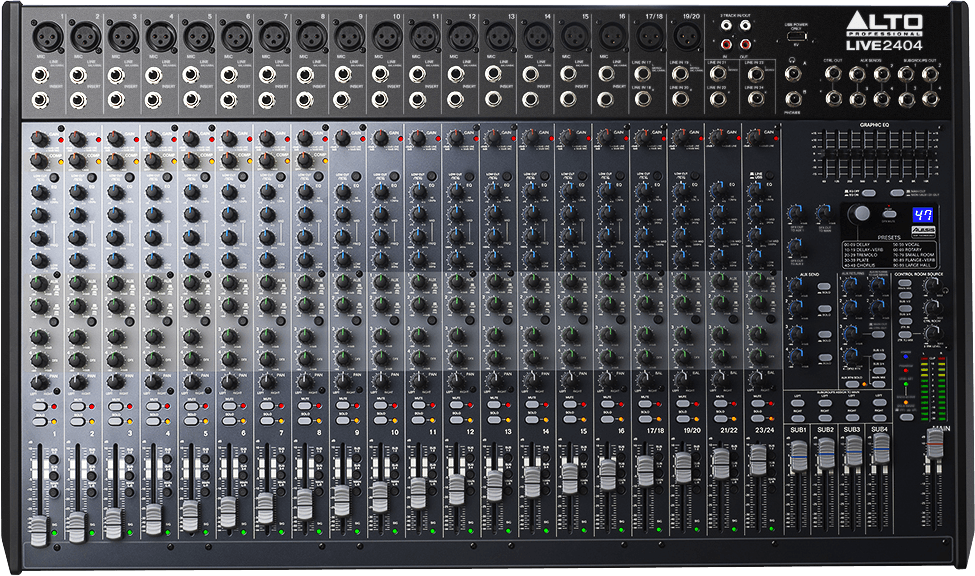This screenshot has width=975, height=576.
Task: Adjust channel 1 LOW EQ knob
Action: [40, 260]
